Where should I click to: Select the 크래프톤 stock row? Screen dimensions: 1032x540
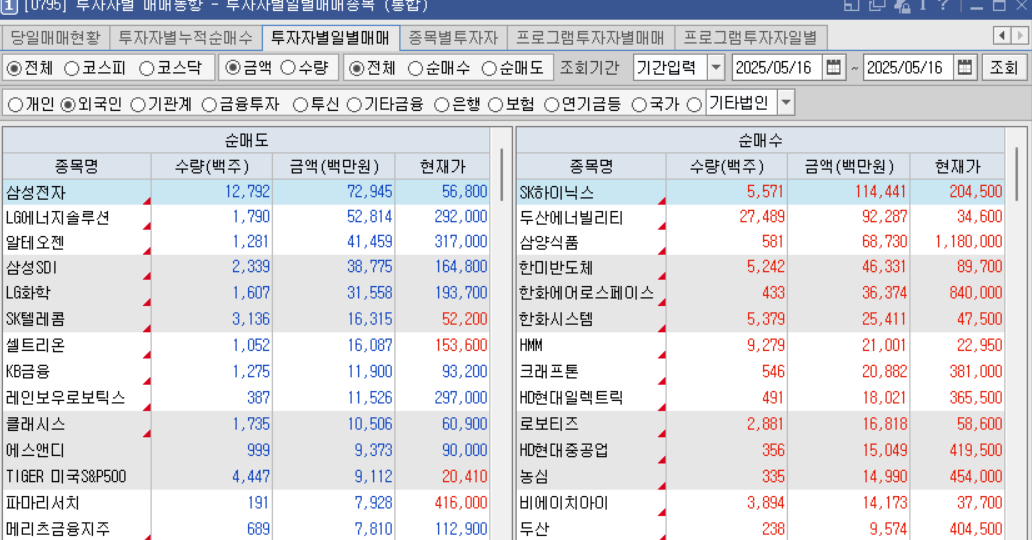point(761,371)
